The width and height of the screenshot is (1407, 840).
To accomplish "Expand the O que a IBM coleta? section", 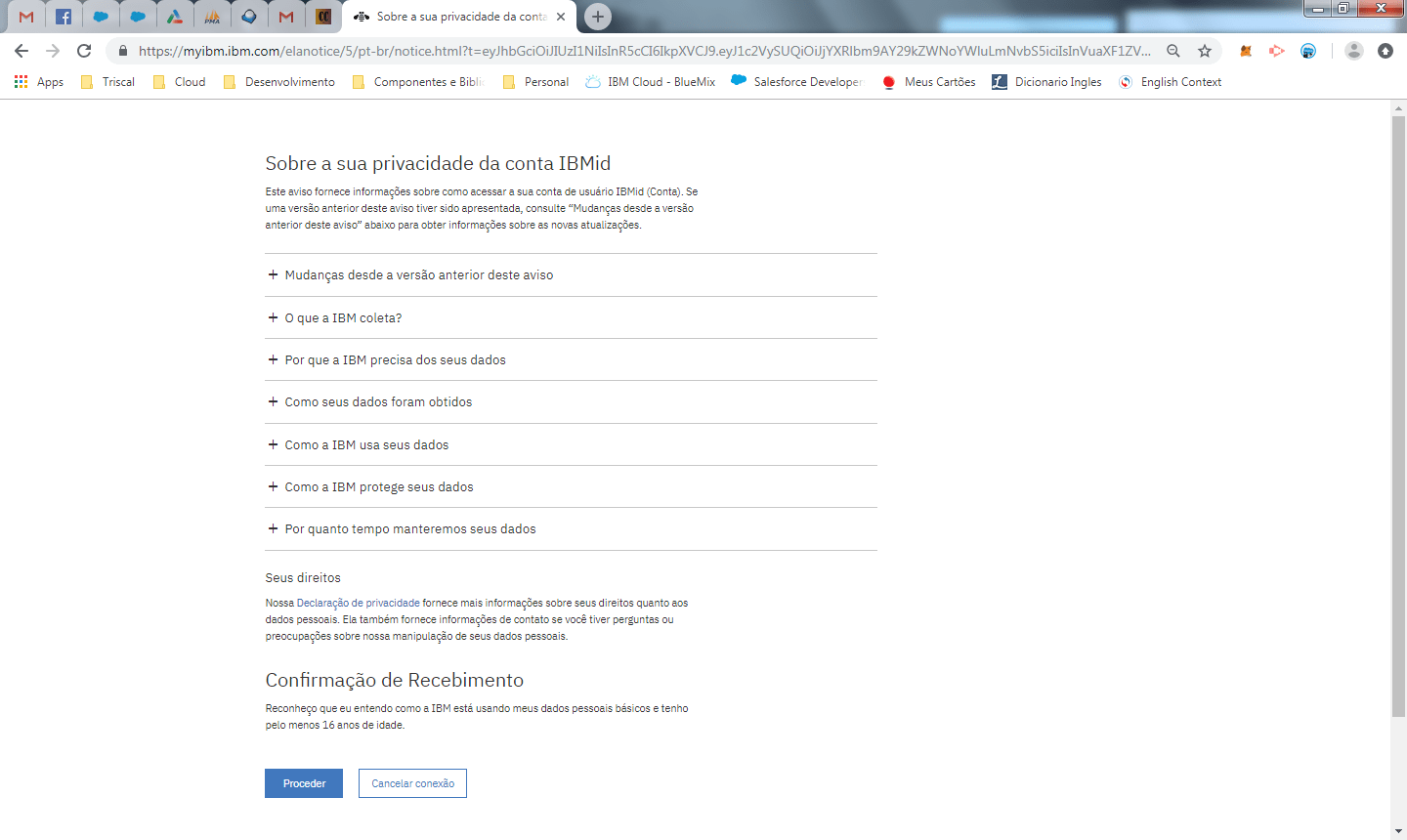I will click(571, 317).
